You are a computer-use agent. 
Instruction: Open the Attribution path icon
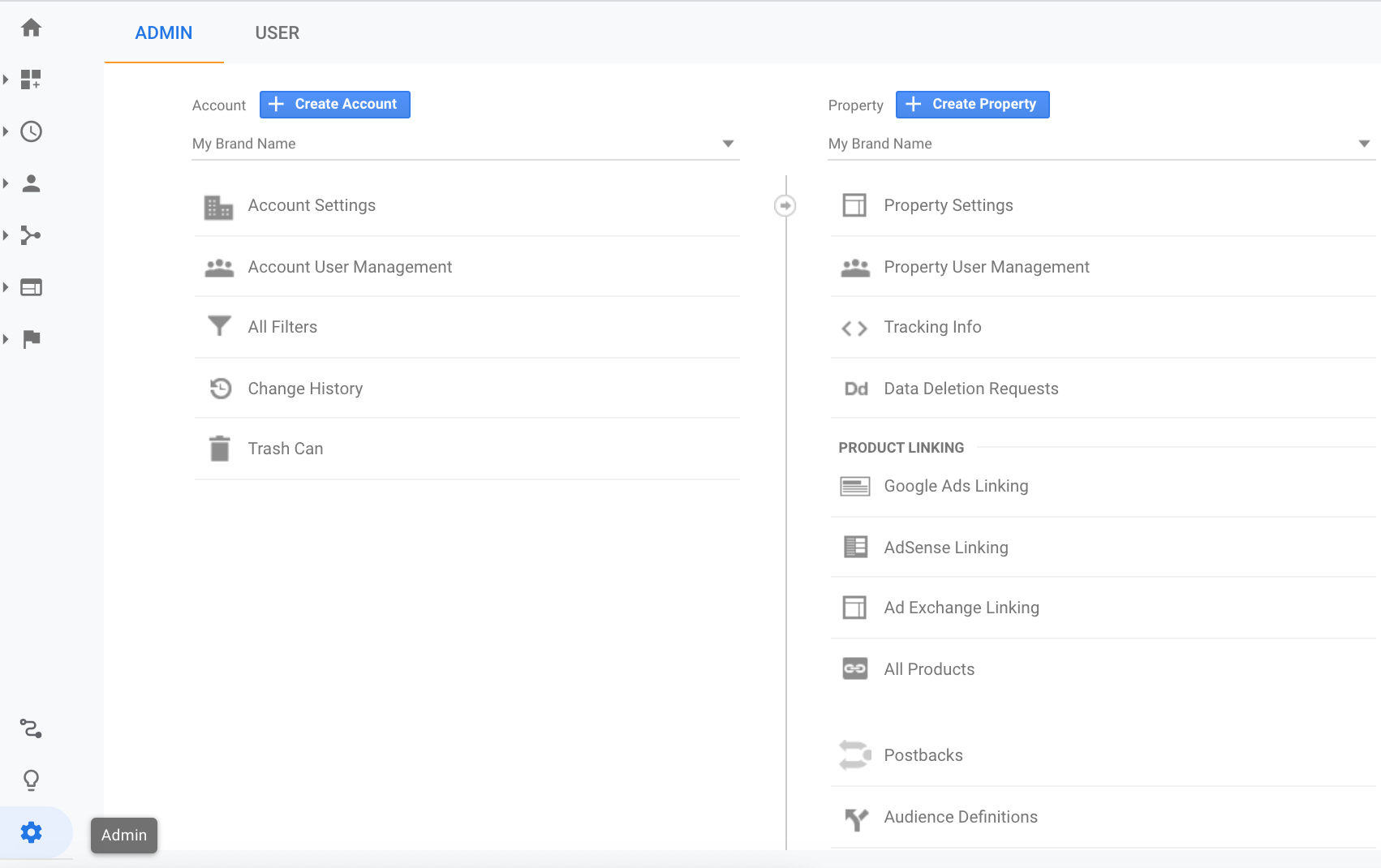point(31,728)
